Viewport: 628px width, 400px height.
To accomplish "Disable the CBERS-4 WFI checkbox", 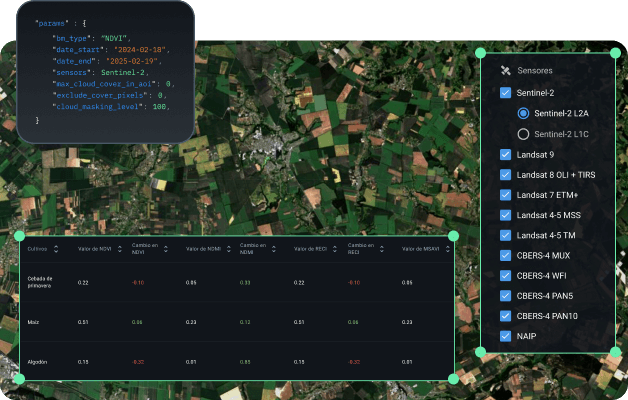I will 505,275.
